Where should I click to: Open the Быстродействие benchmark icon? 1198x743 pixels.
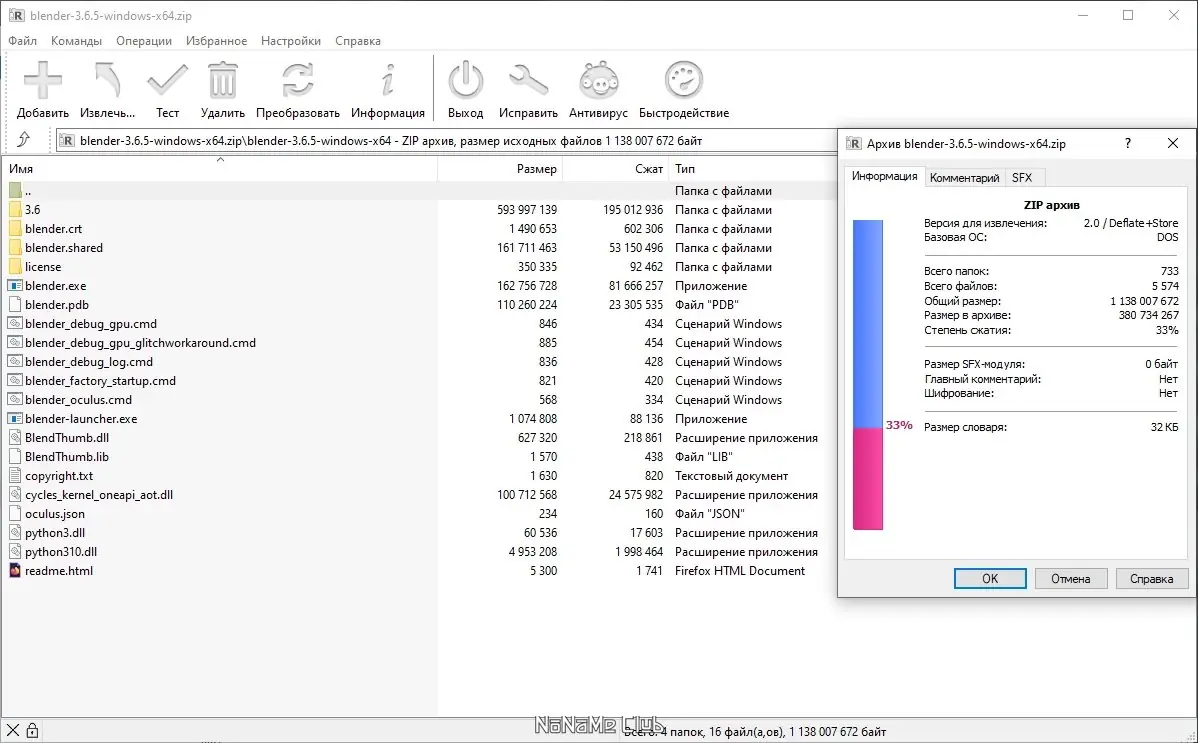(684, 80)
